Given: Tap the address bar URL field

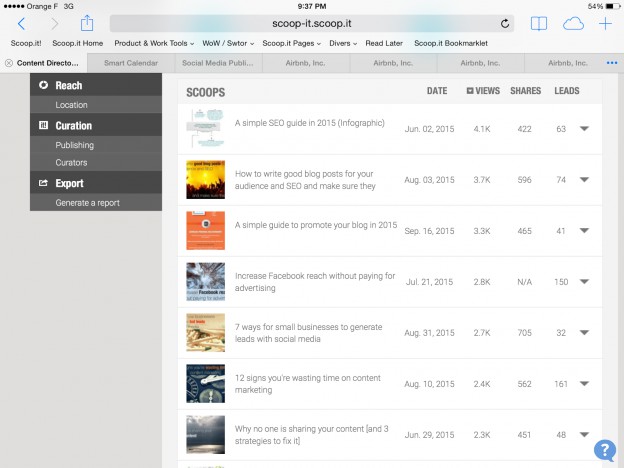Looking at the screenshot, I should point(312,23).
